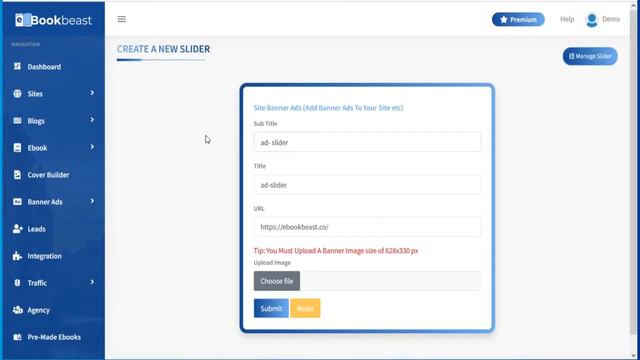
Task: Click the Traffic icon
Action: pyautogui.click(x=17, y=282)
